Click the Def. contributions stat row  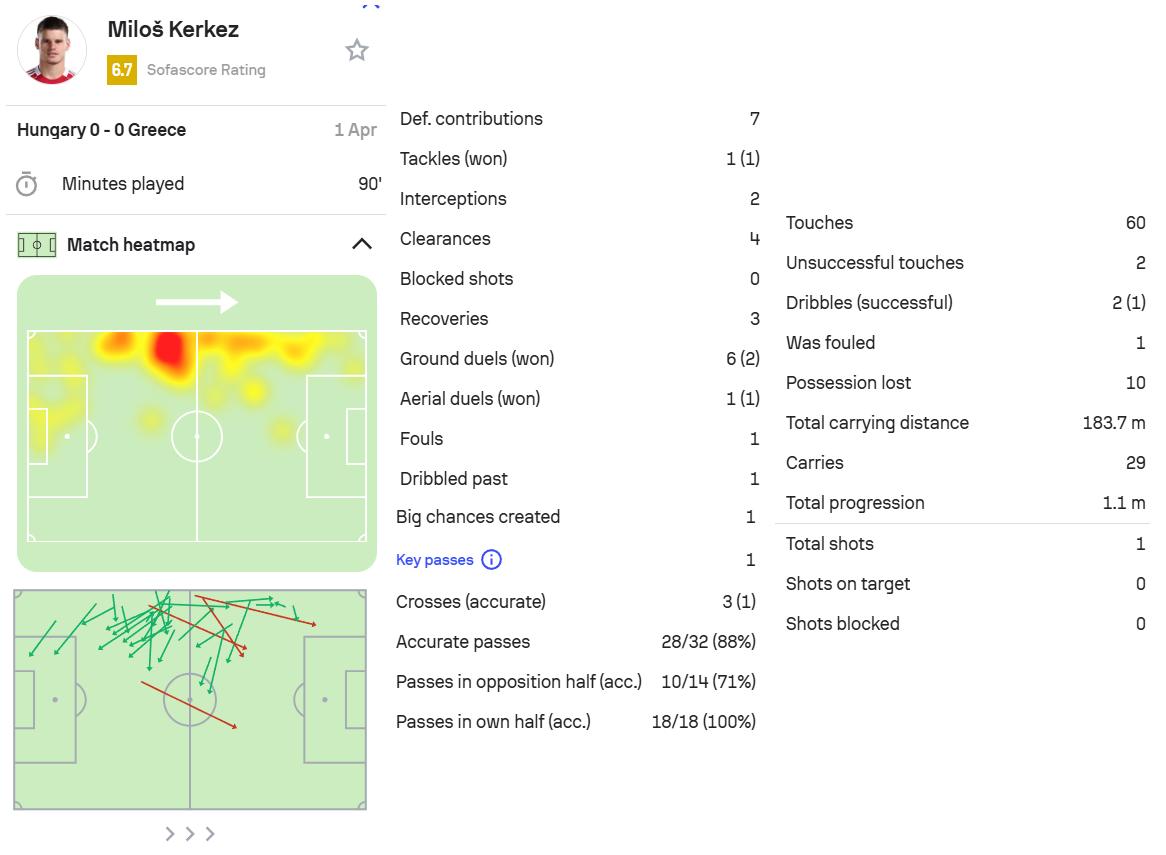click(579, 119)
